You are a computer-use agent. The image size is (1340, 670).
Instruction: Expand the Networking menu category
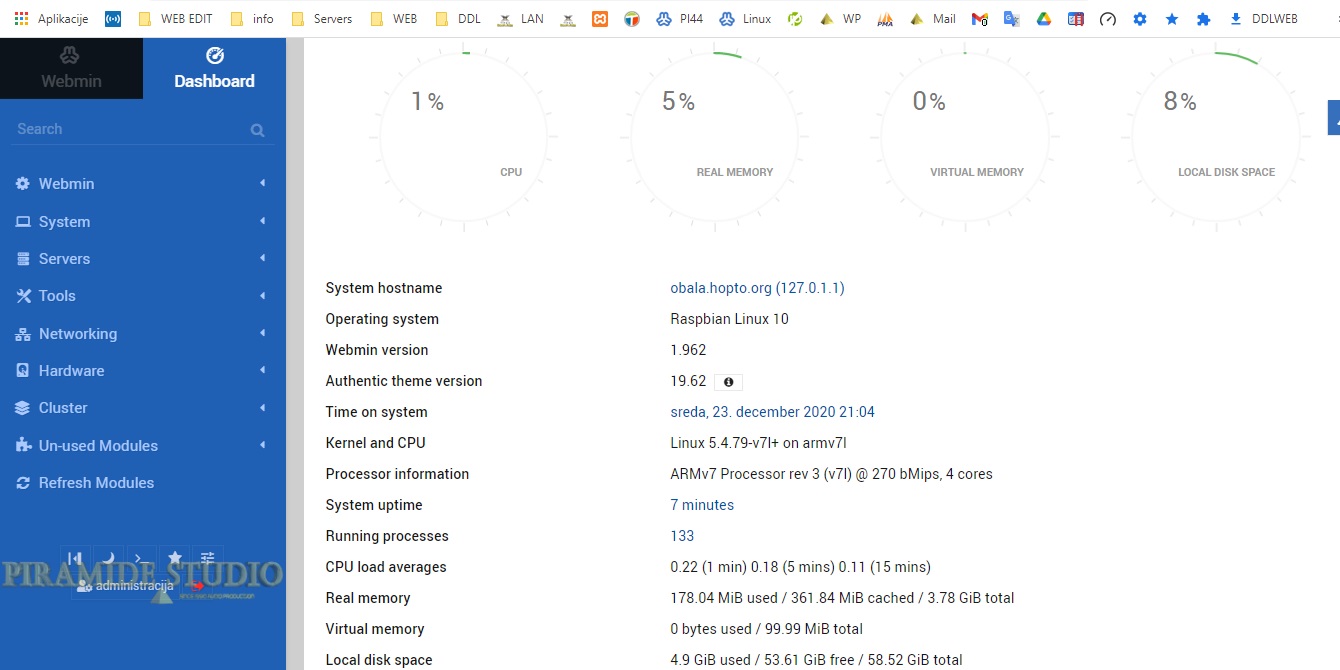143,334
